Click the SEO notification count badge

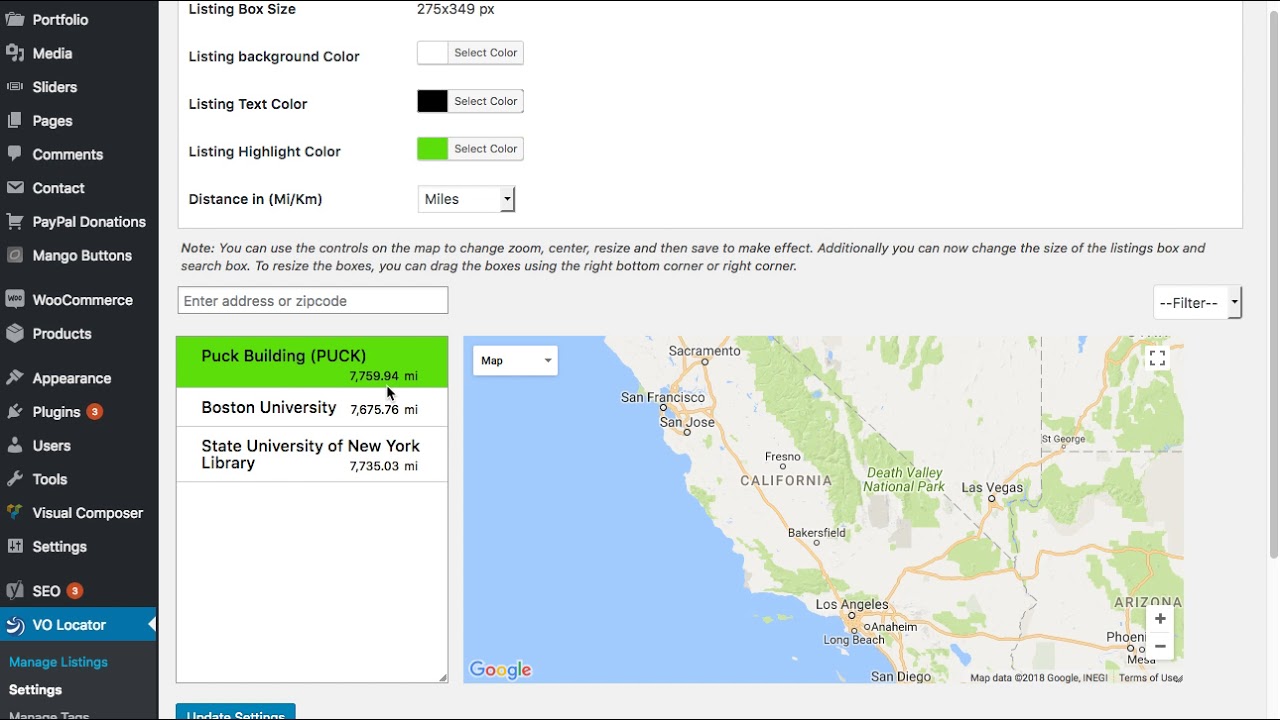coord(74,591)
